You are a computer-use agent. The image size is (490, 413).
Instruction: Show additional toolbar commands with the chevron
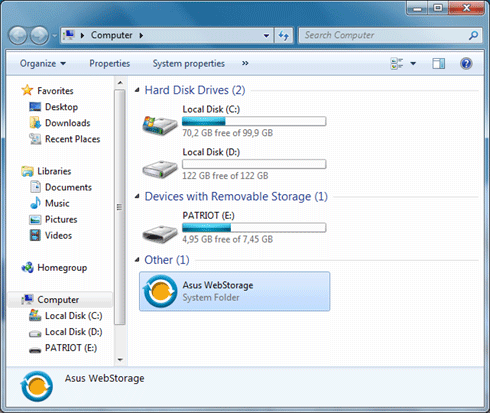coord(245,63)
